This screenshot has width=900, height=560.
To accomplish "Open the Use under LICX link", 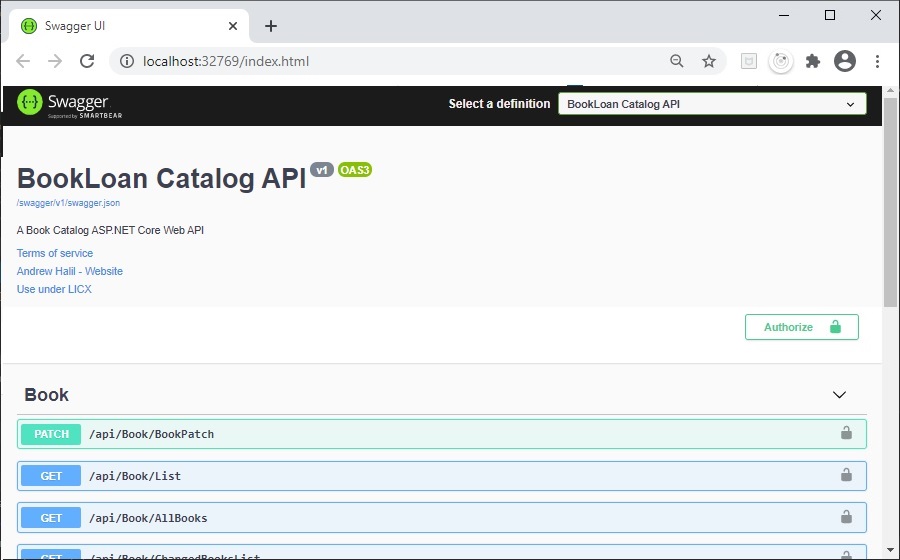I will pyautogui.click(x=54, y=289).
